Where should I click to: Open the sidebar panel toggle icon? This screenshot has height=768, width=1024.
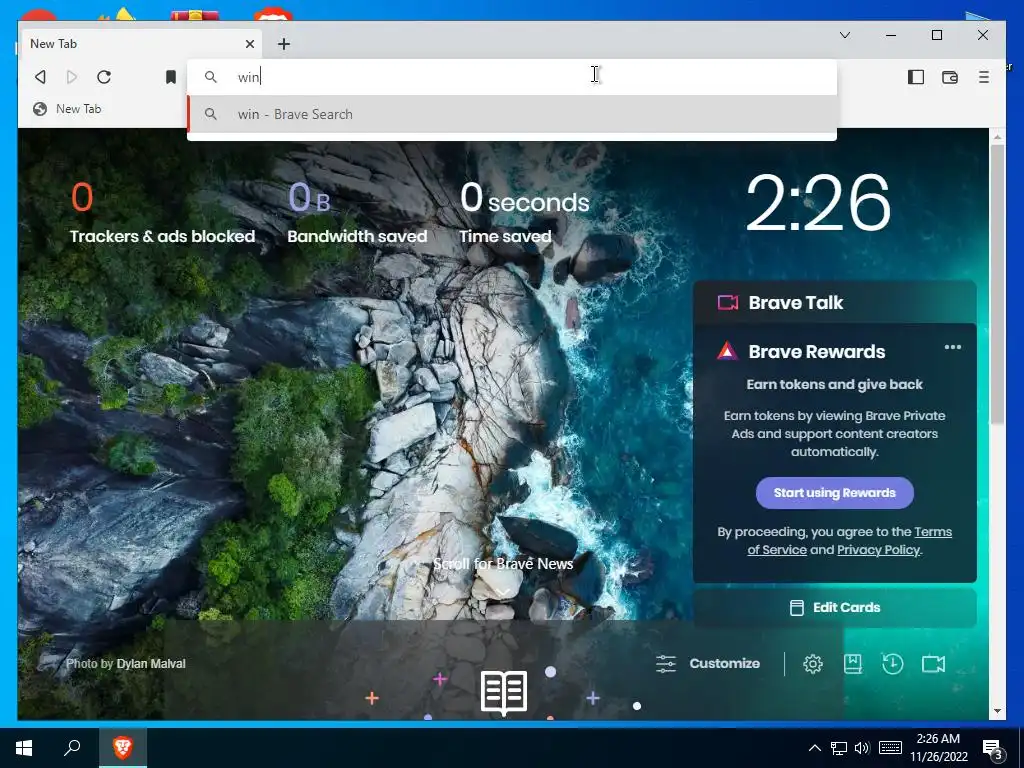click(916, 77)
